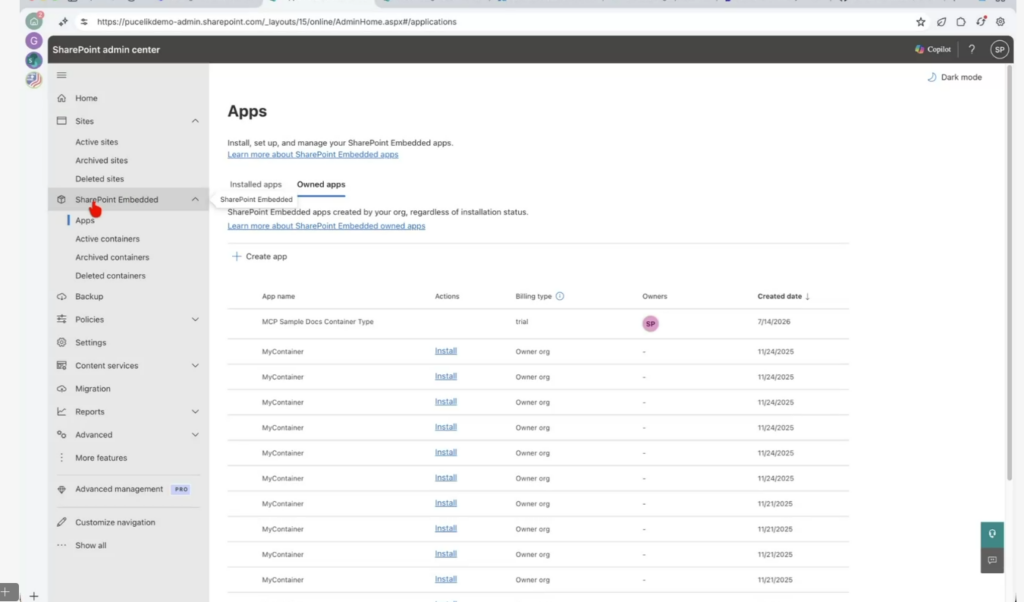The height and width of the screenshot is (602, 1024).
Task: Click the plus new tab button at bottom-left
Action: click(34, 595)
